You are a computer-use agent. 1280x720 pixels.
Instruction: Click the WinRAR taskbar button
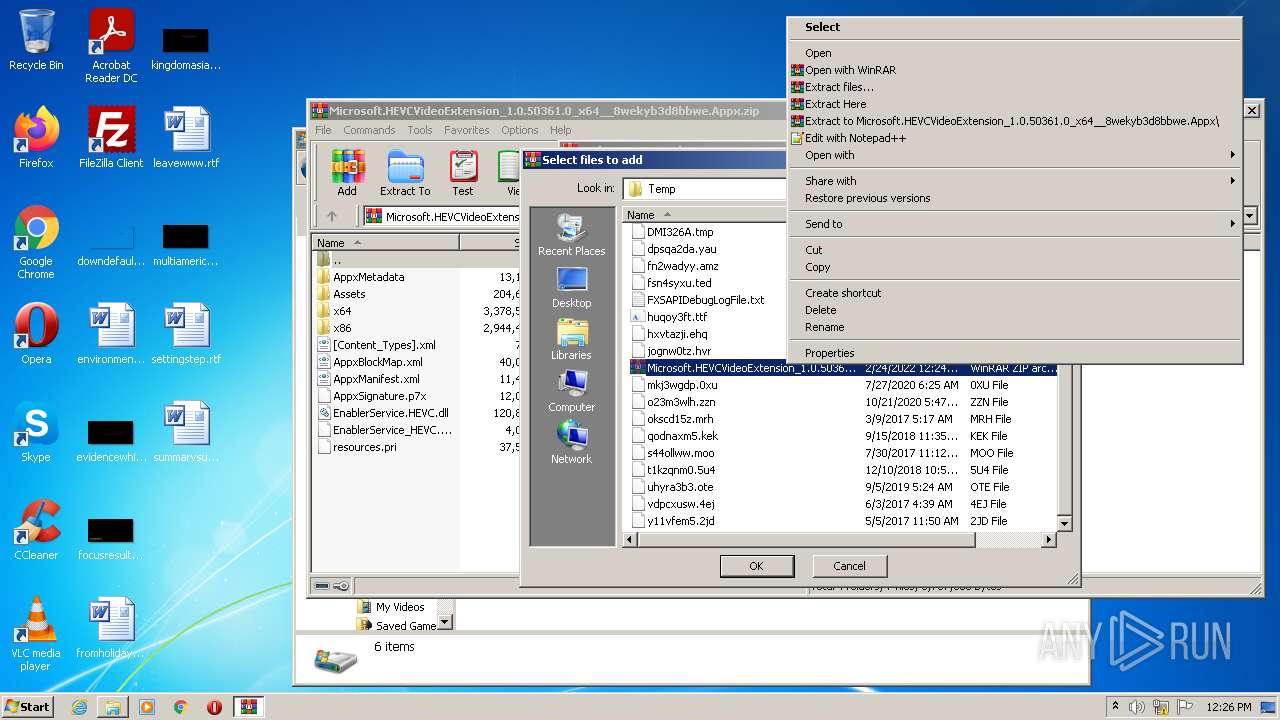tap(249, 707)
